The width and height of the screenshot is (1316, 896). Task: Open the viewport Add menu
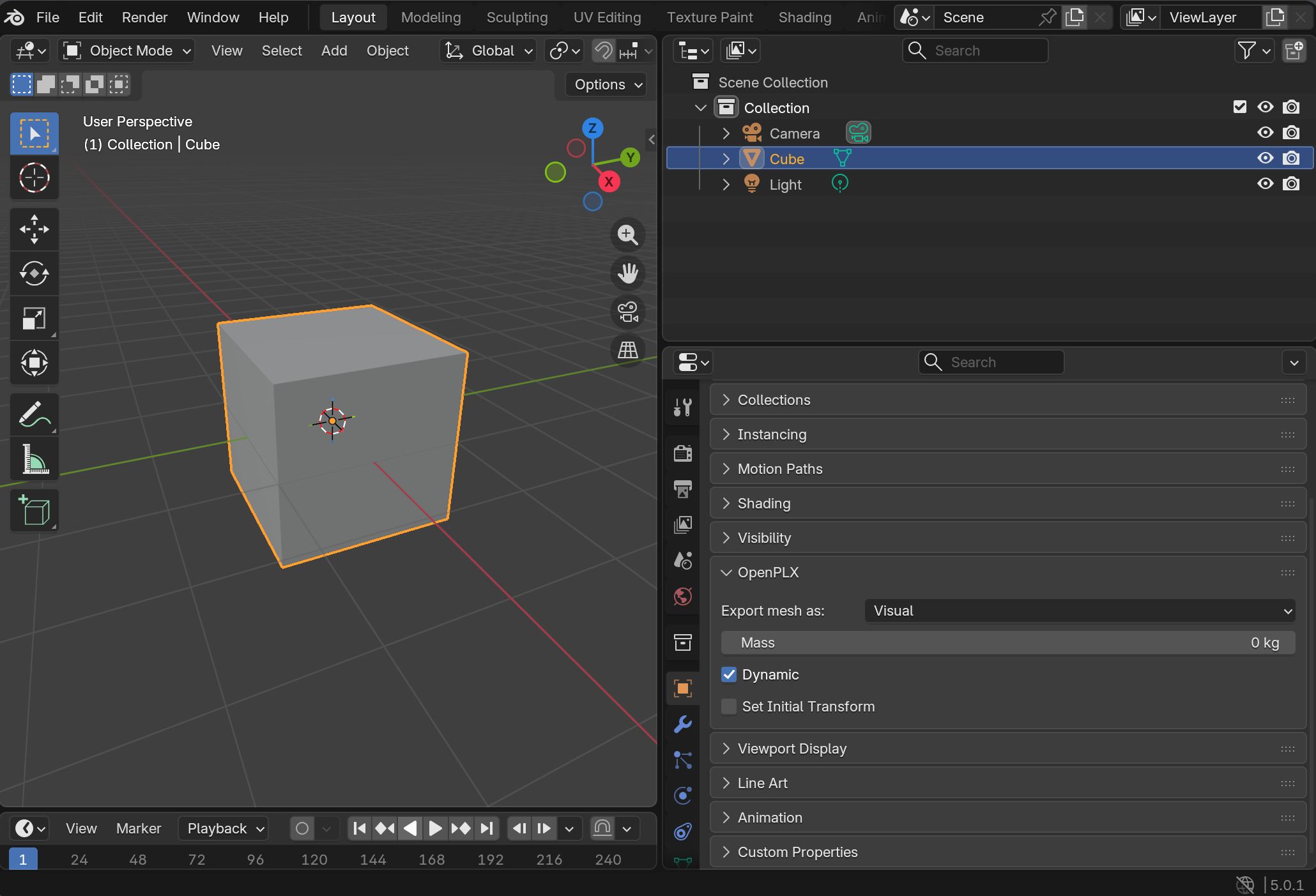click(x=334, y=50)
